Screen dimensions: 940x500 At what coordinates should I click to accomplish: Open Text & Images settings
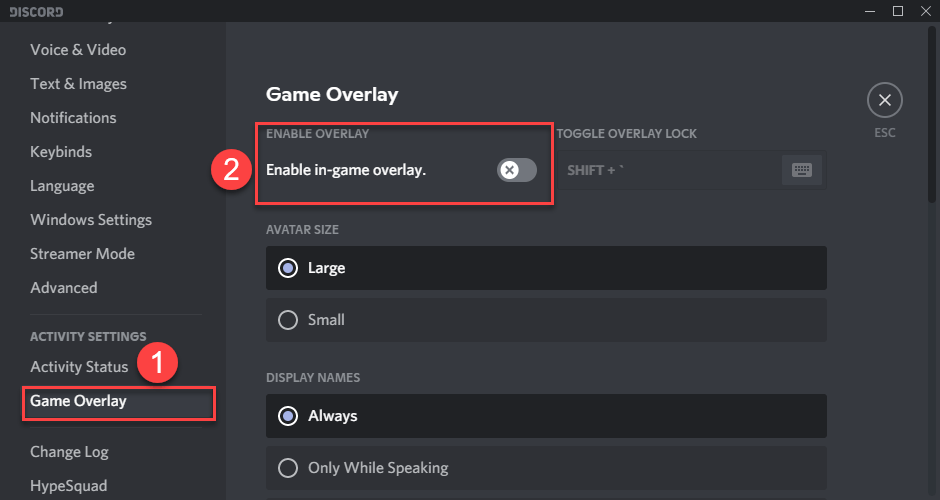(x=79, y=84)
